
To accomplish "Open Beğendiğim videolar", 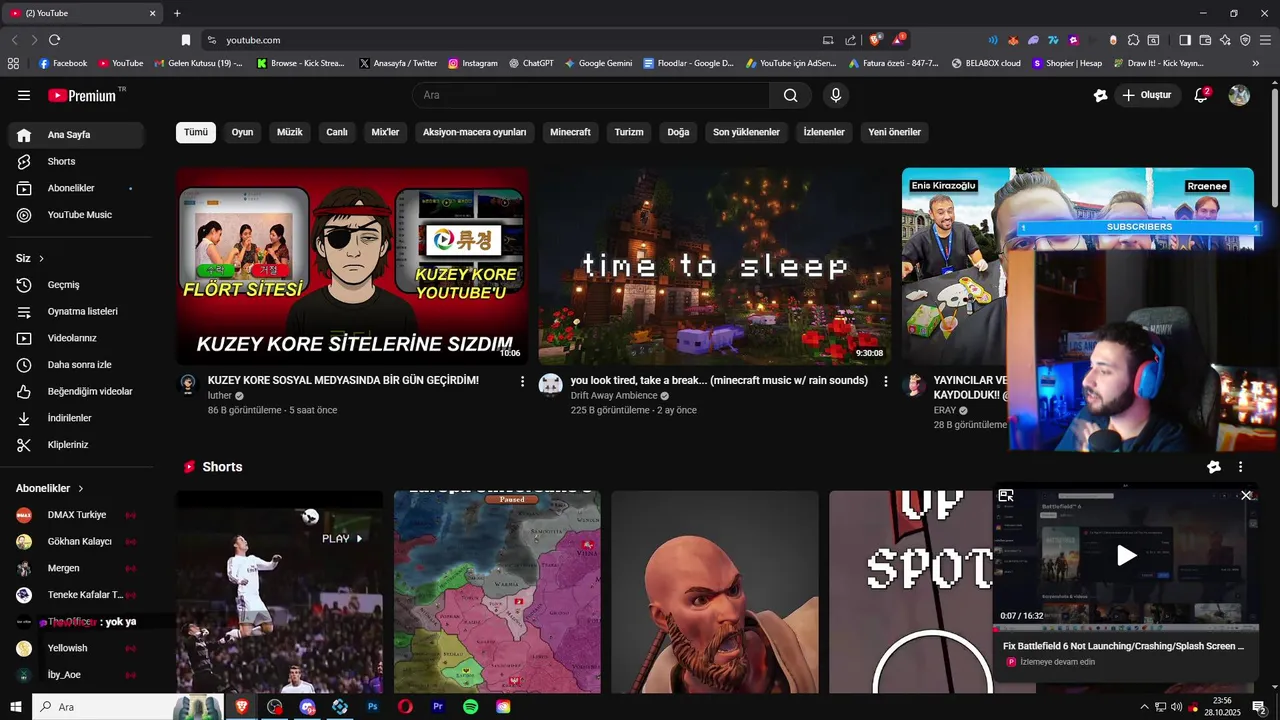I will [76, 391].
